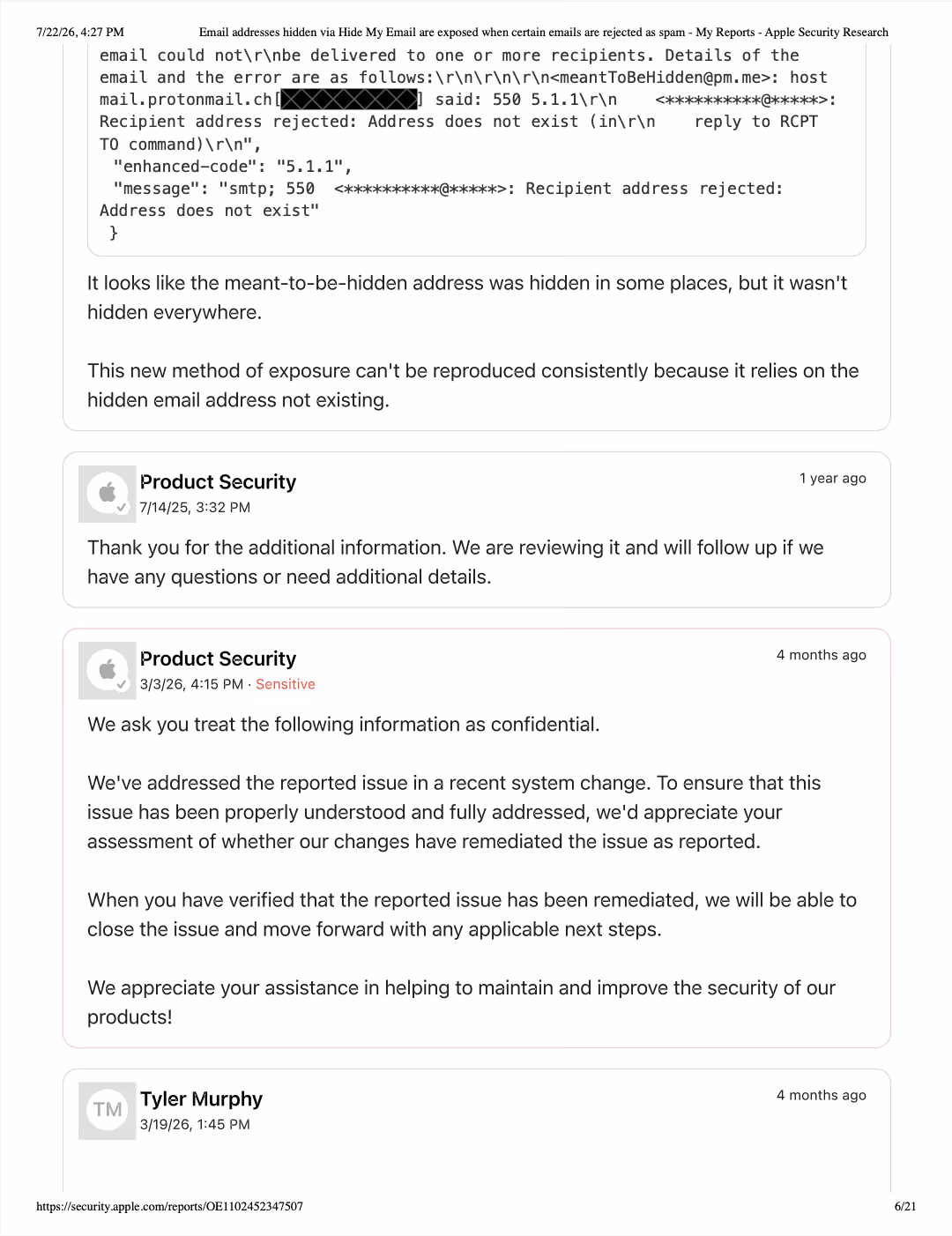Click the verified checkmark badge on the 7/14/25 avatar
952x1236 pixels.
click(122, 507)
